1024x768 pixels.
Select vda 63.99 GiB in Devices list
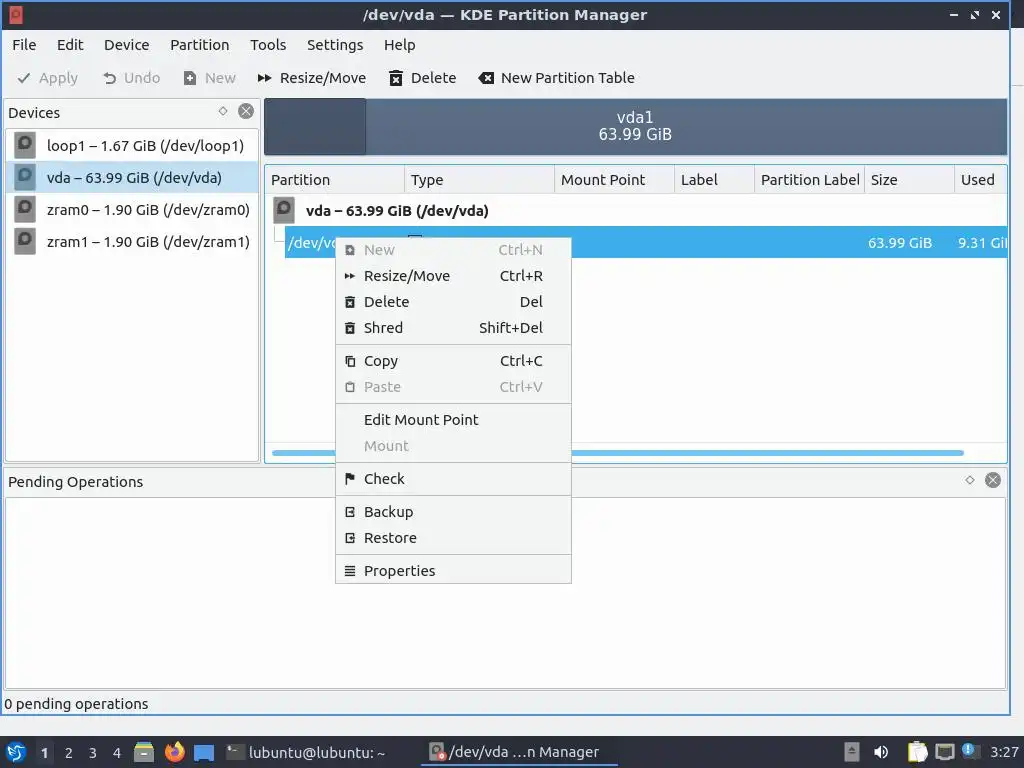click(133, 178)
